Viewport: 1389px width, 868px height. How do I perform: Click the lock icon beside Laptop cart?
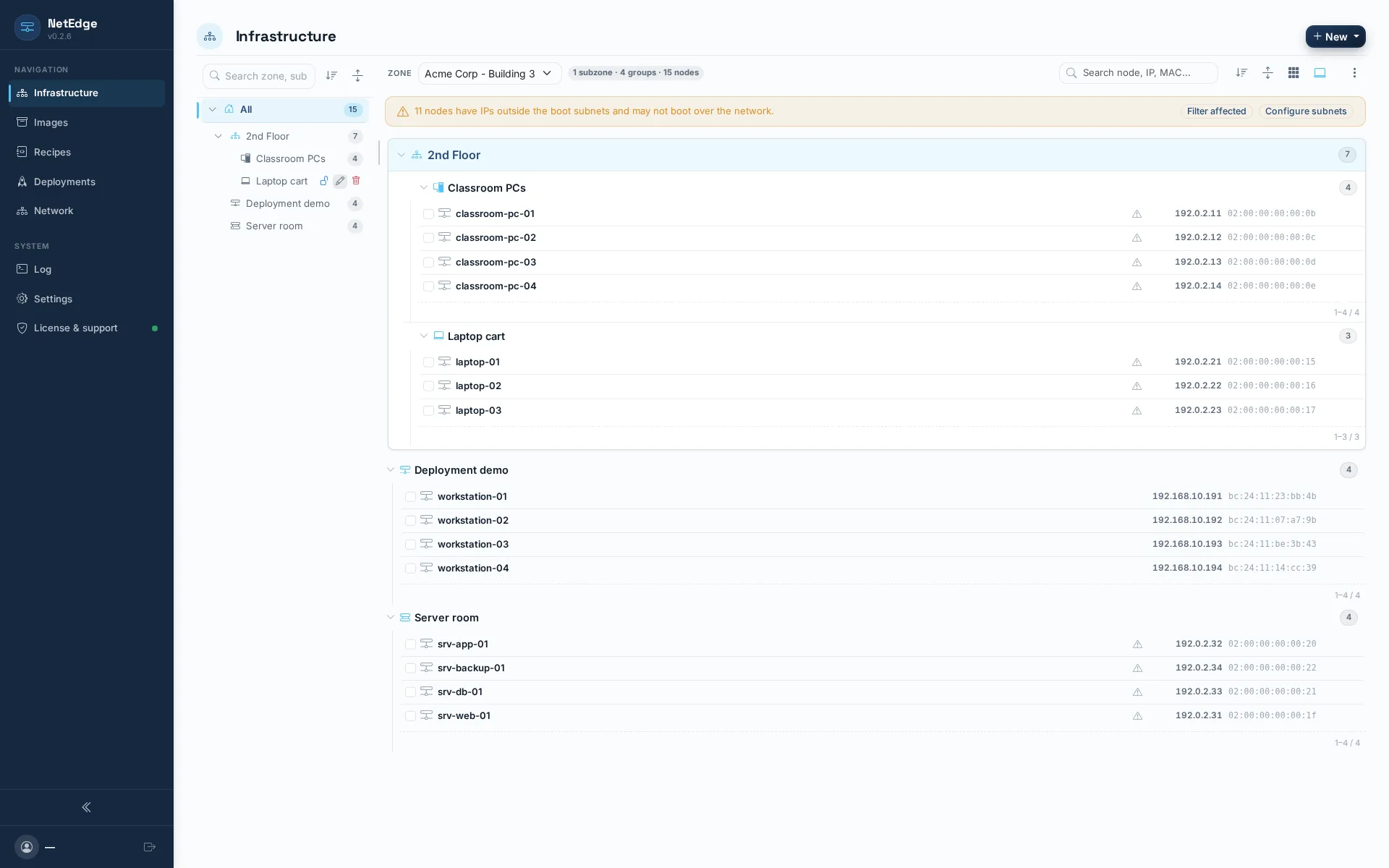(324, 181)
